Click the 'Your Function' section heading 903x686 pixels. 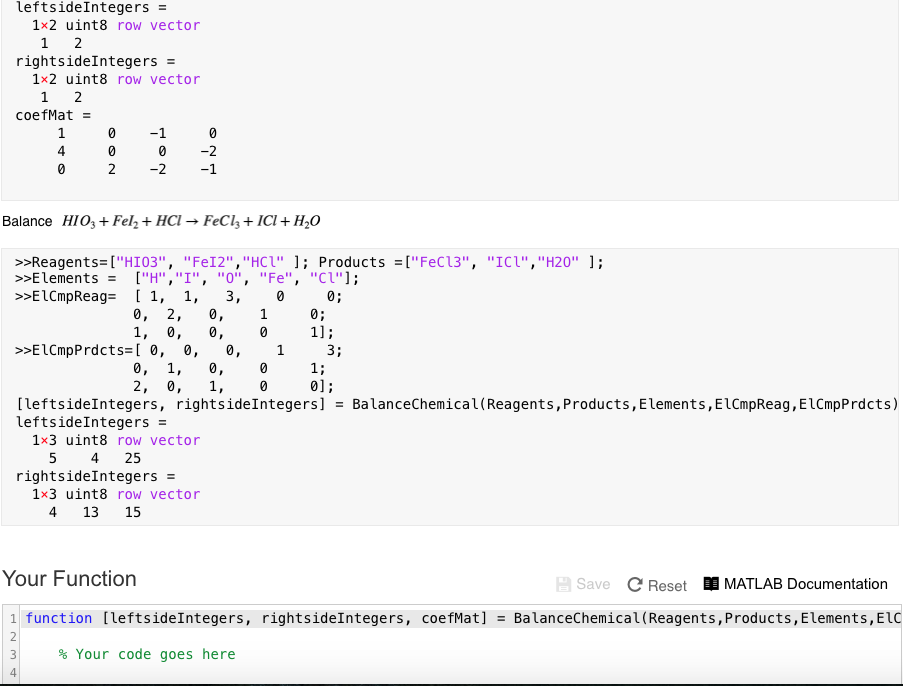point(70,578)
